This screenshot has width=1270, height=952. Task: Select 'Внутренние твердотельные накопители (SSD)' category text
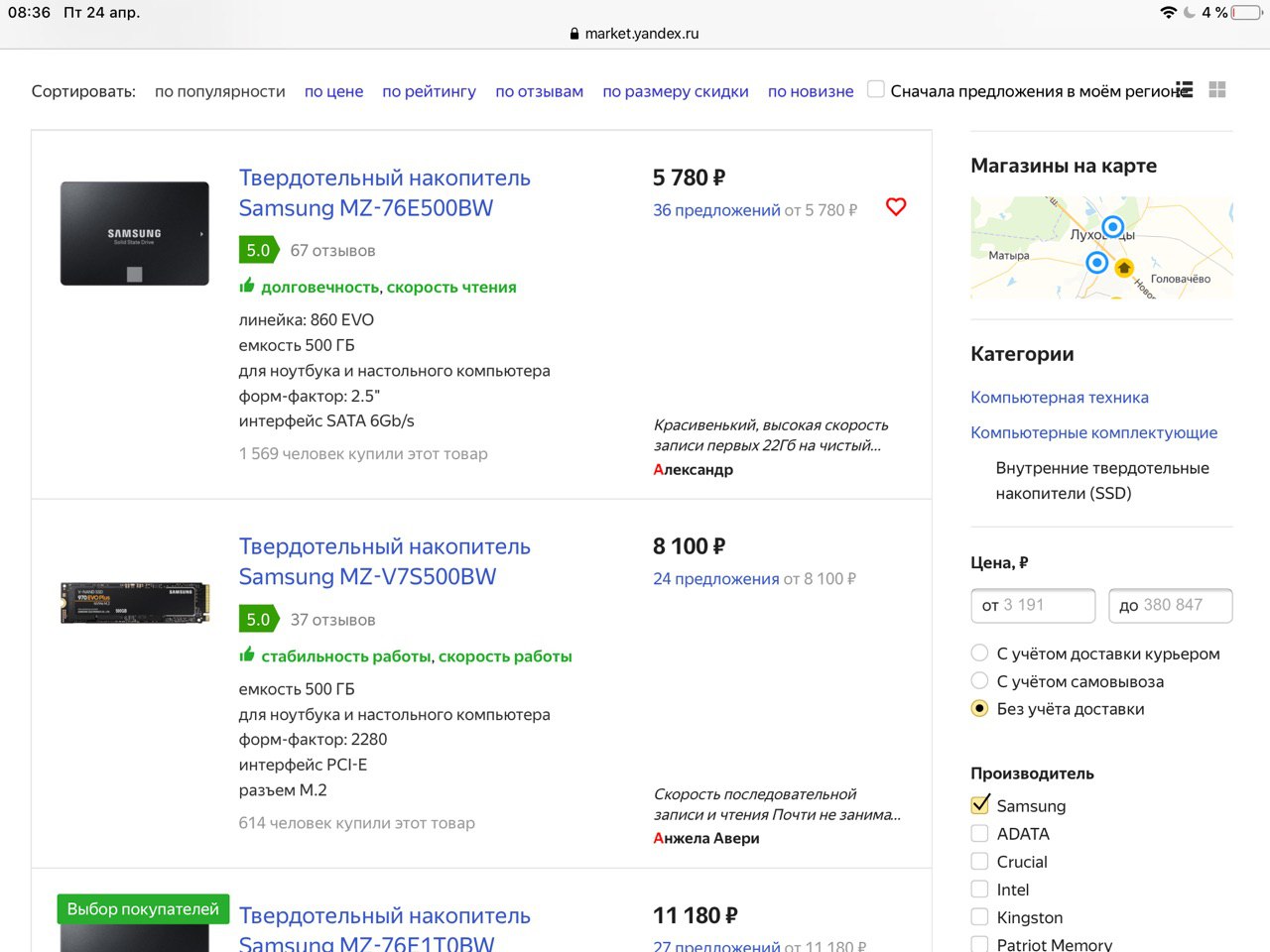[1102, 480]
